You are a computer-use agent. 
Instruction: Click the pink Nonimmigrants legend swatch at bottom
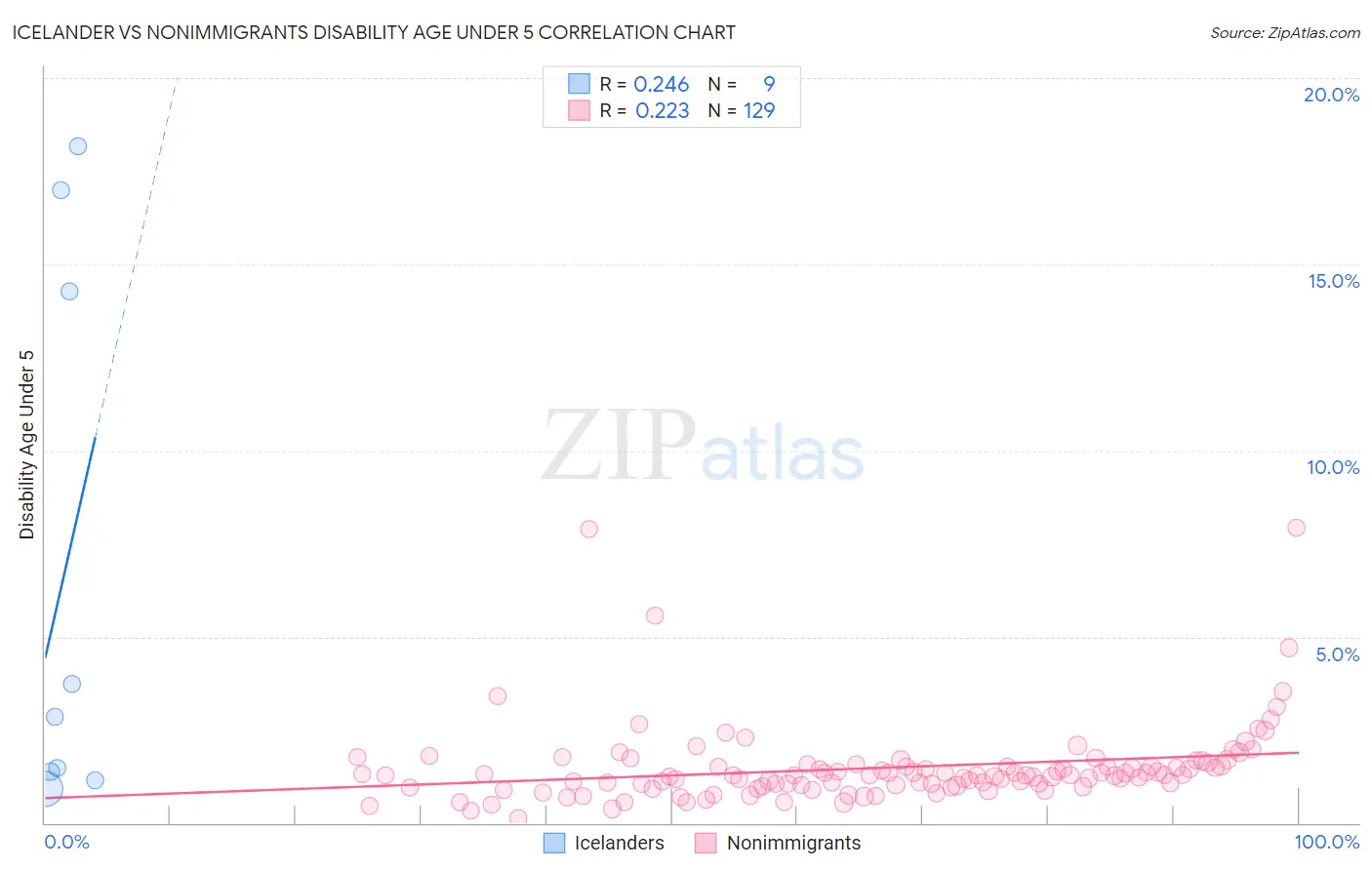706,843
